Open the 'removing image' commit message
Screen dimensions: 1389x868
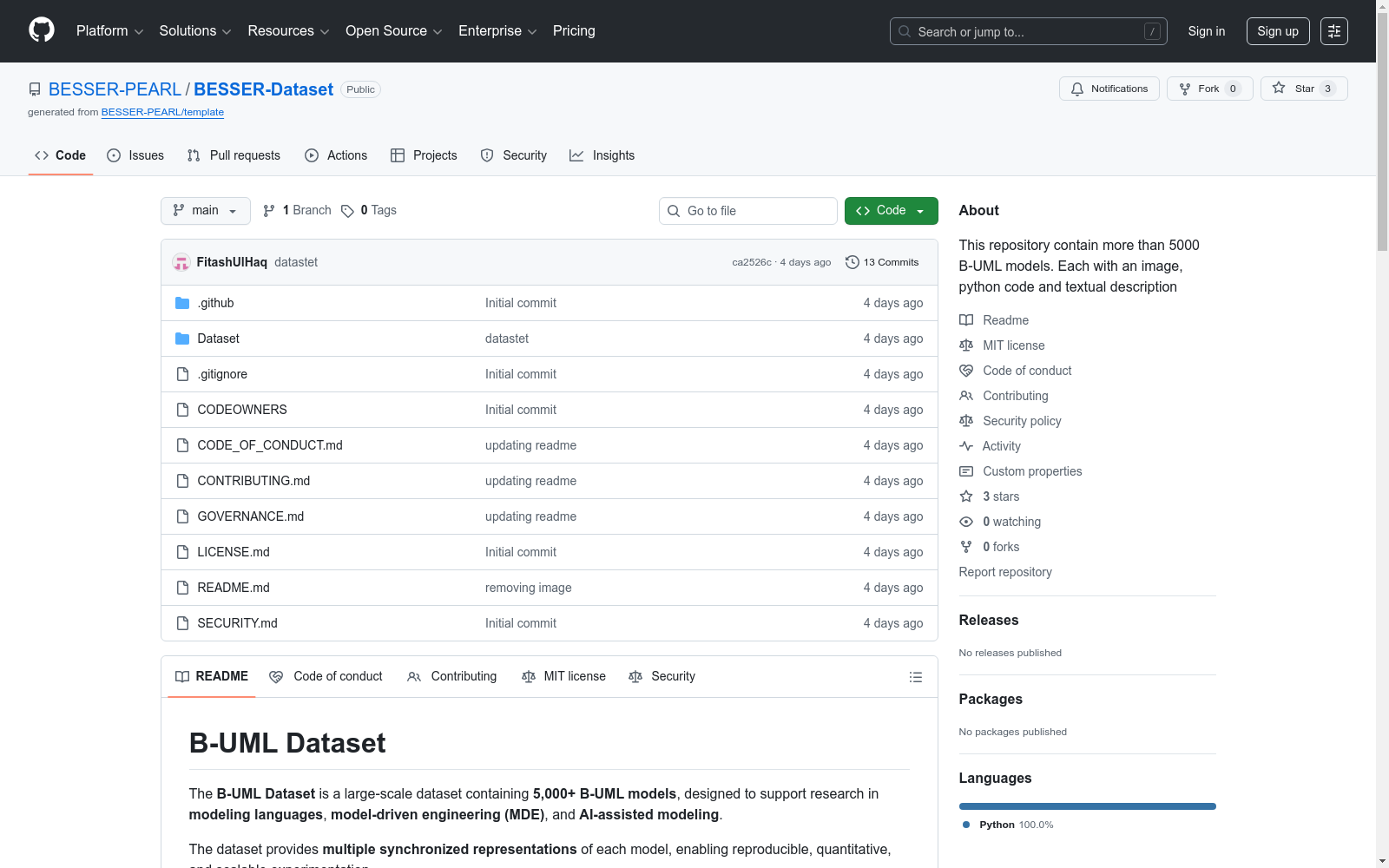tap(529, 588)
